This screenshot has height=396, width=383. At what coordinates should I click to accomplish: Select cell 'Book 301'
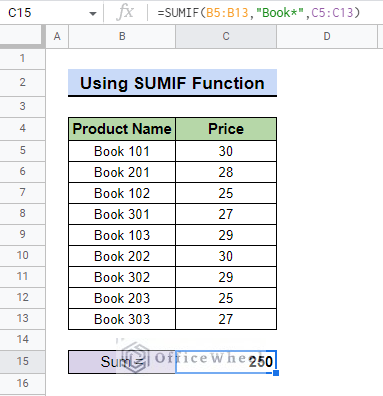(122, 214)
